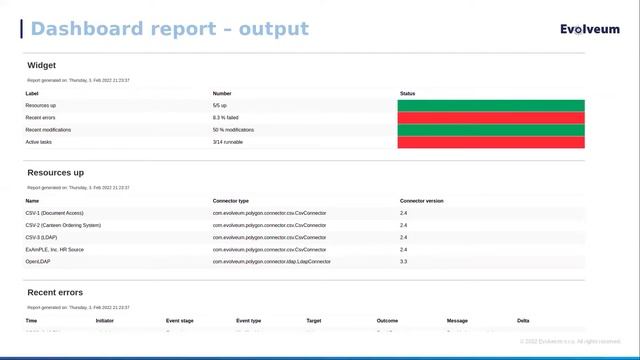The image size is (640, 360).
Task: Click the Event type column header
Action: point(249,321)
